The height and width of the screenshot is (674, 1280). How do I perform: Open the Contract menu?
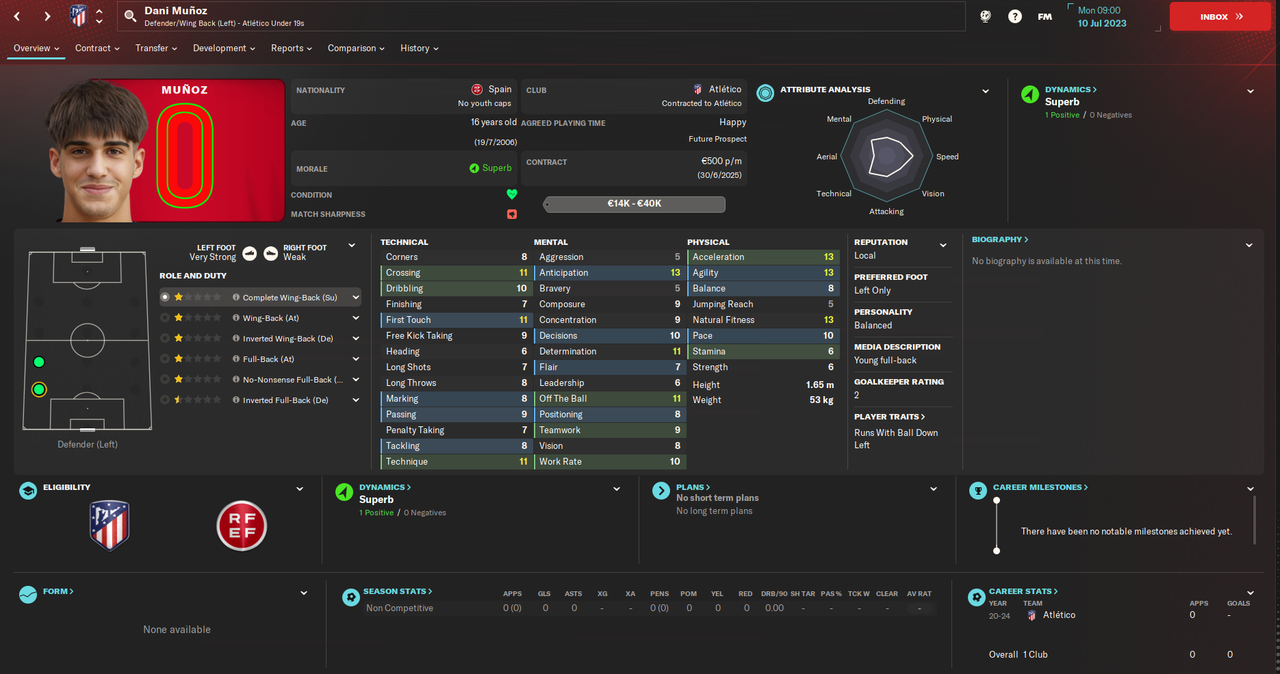[97, 48]
